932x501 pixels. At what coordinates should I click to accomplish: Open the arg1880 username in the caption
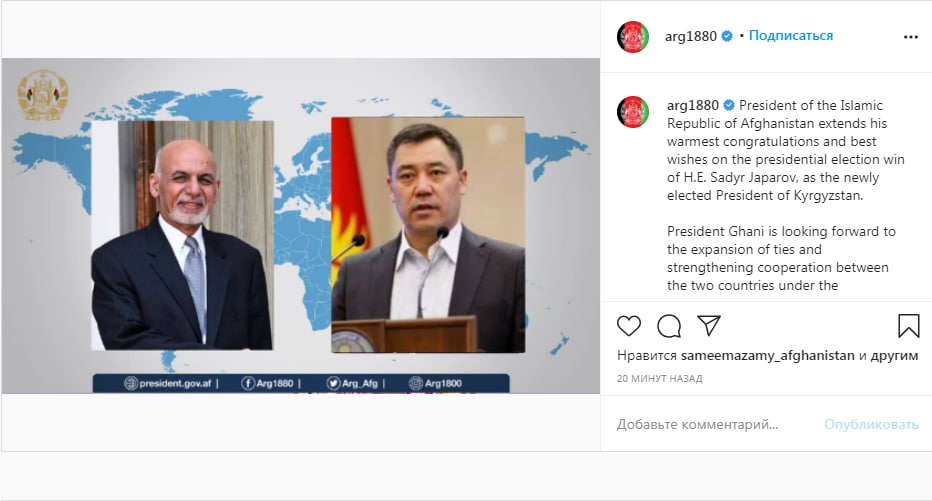point(692,106)
